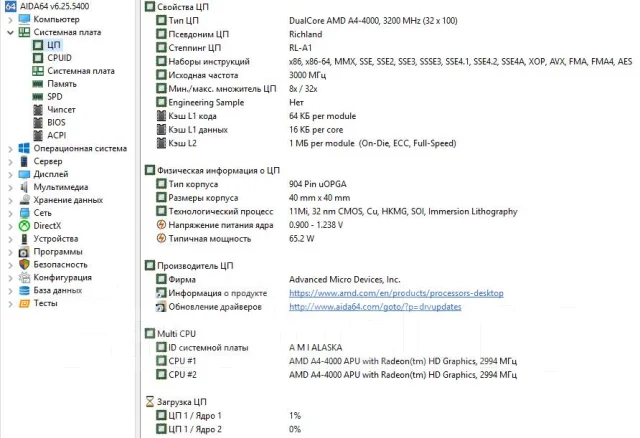
Task: Click the Дисплей monitor icon
Action: [x=24, y=174]
